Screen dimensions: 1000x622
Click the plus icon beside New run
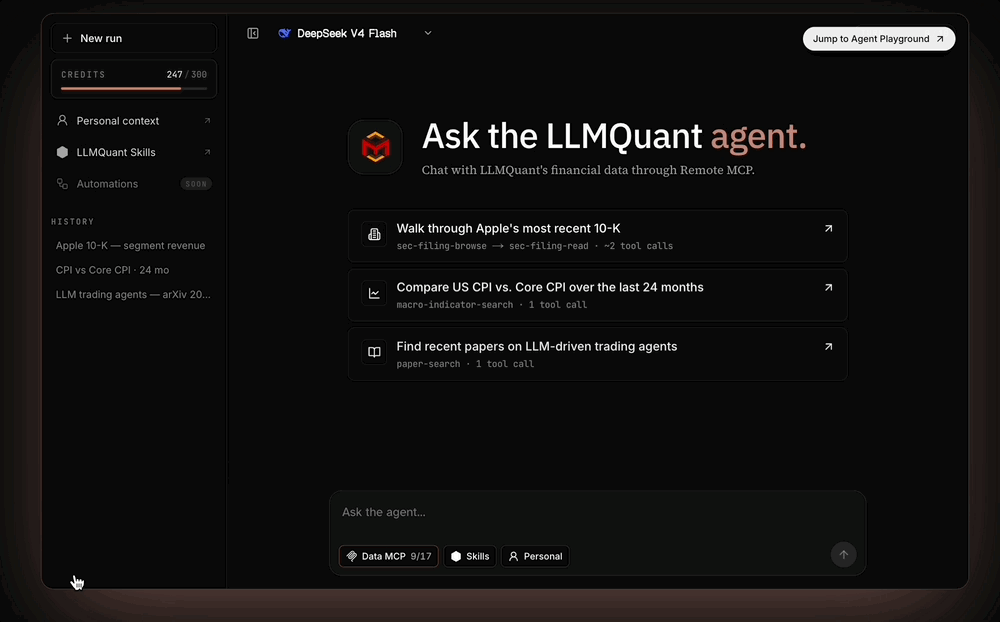67,38
